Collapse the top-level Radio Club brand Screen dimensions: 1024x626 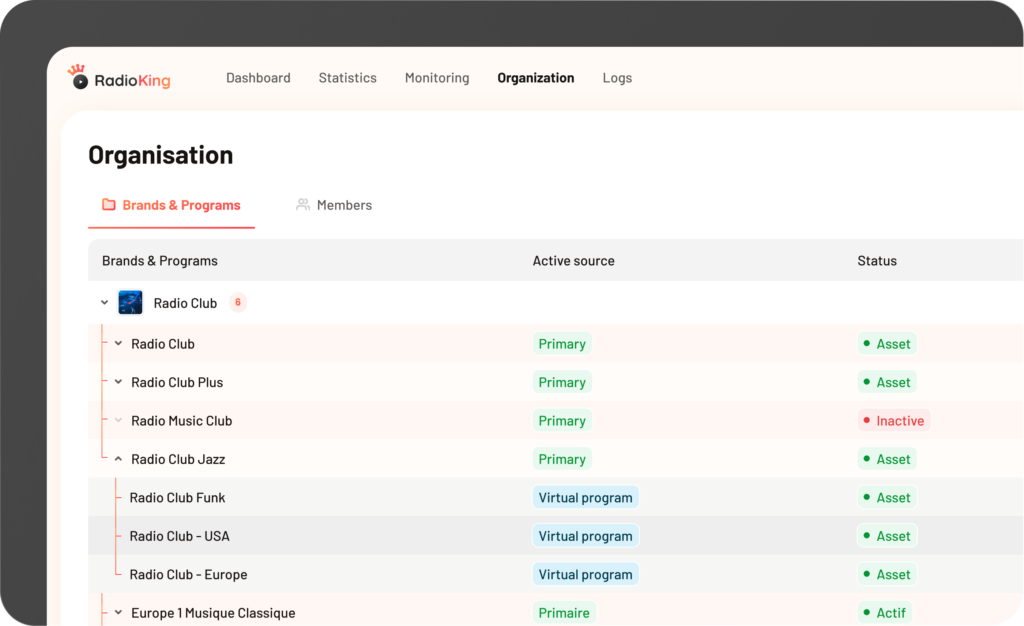[105, 303]
